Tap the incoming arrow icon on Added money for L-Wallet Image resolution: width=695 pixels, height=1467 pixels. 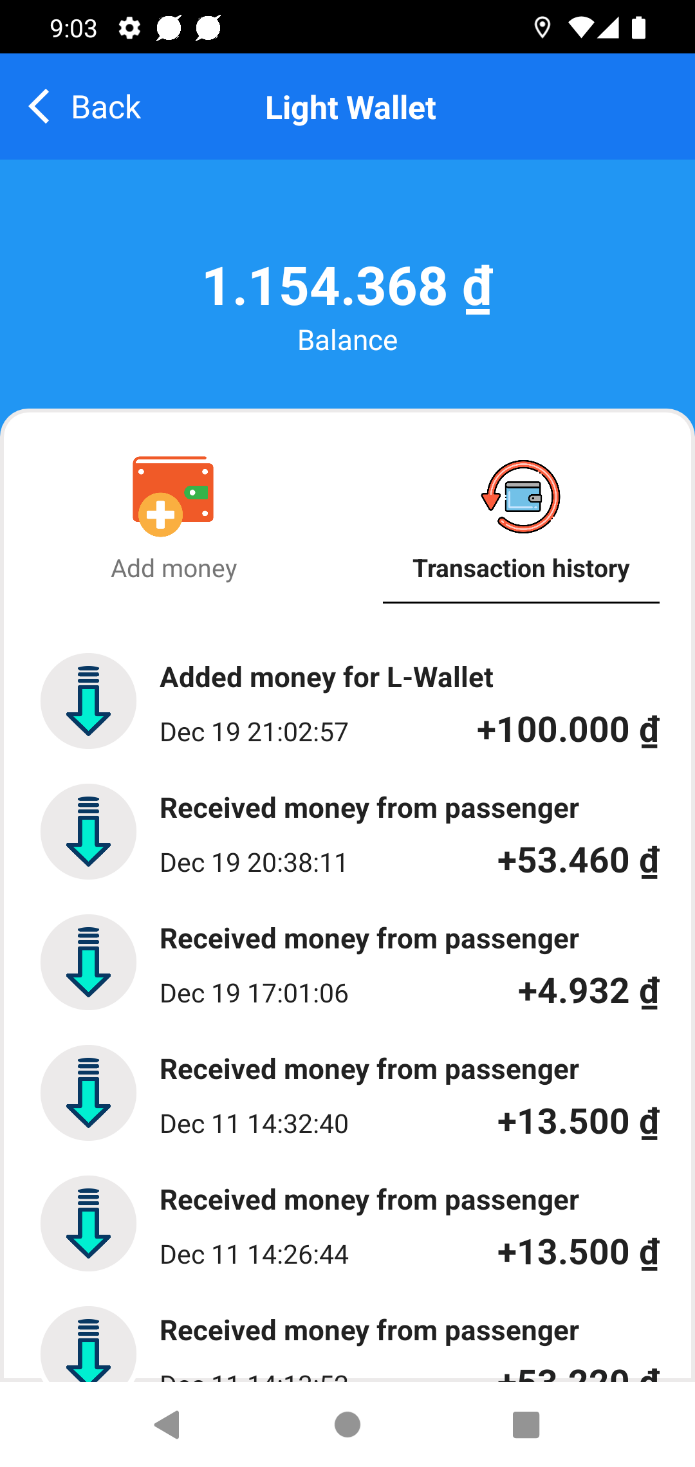point(88,700)
